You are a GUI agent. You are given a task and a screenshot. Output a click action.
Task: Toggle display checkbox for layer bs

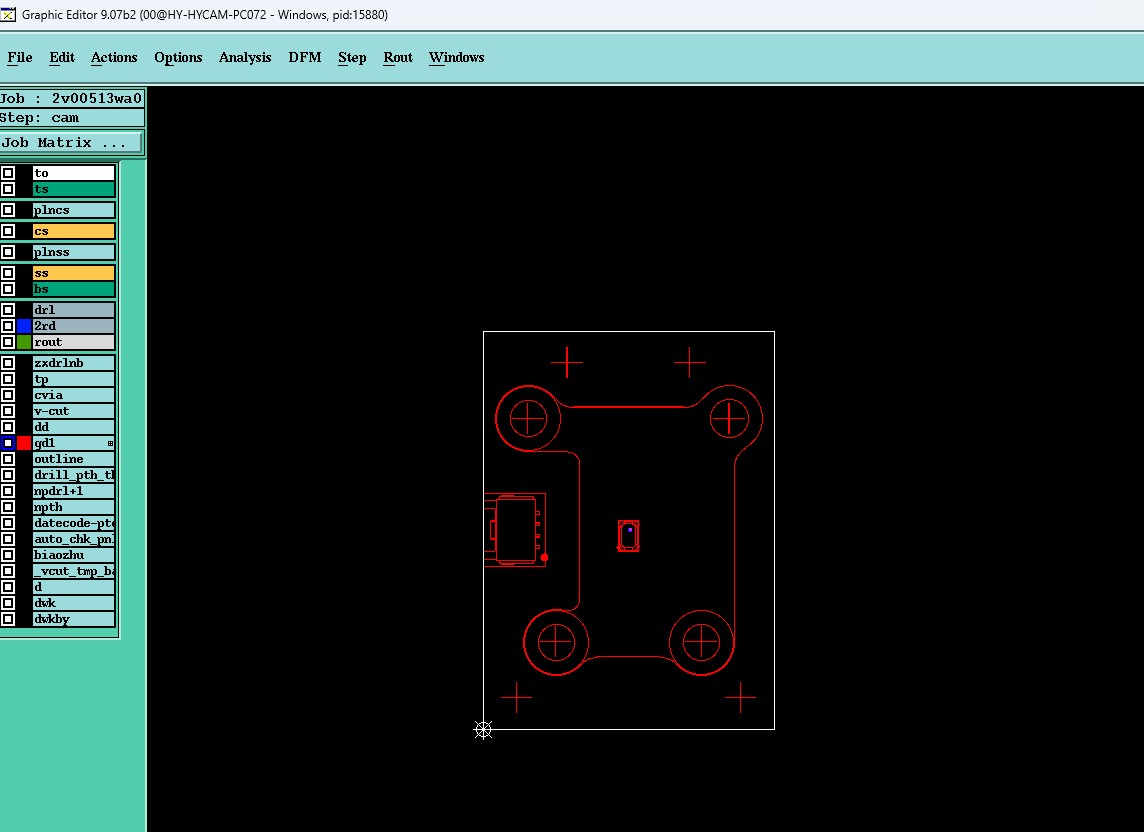click(x=8, y=289)
